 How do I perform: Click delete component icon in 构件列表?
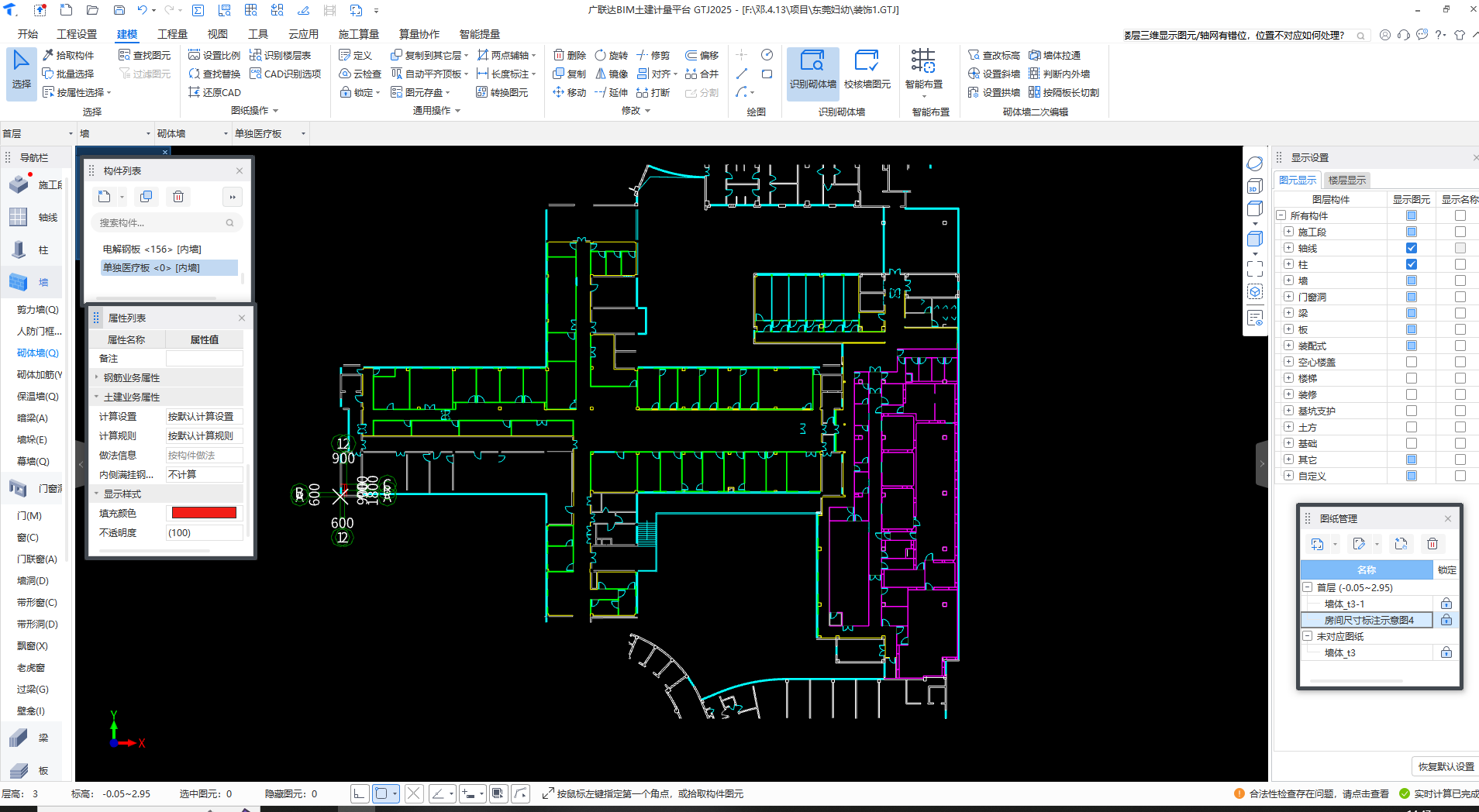tap(178, 197)
